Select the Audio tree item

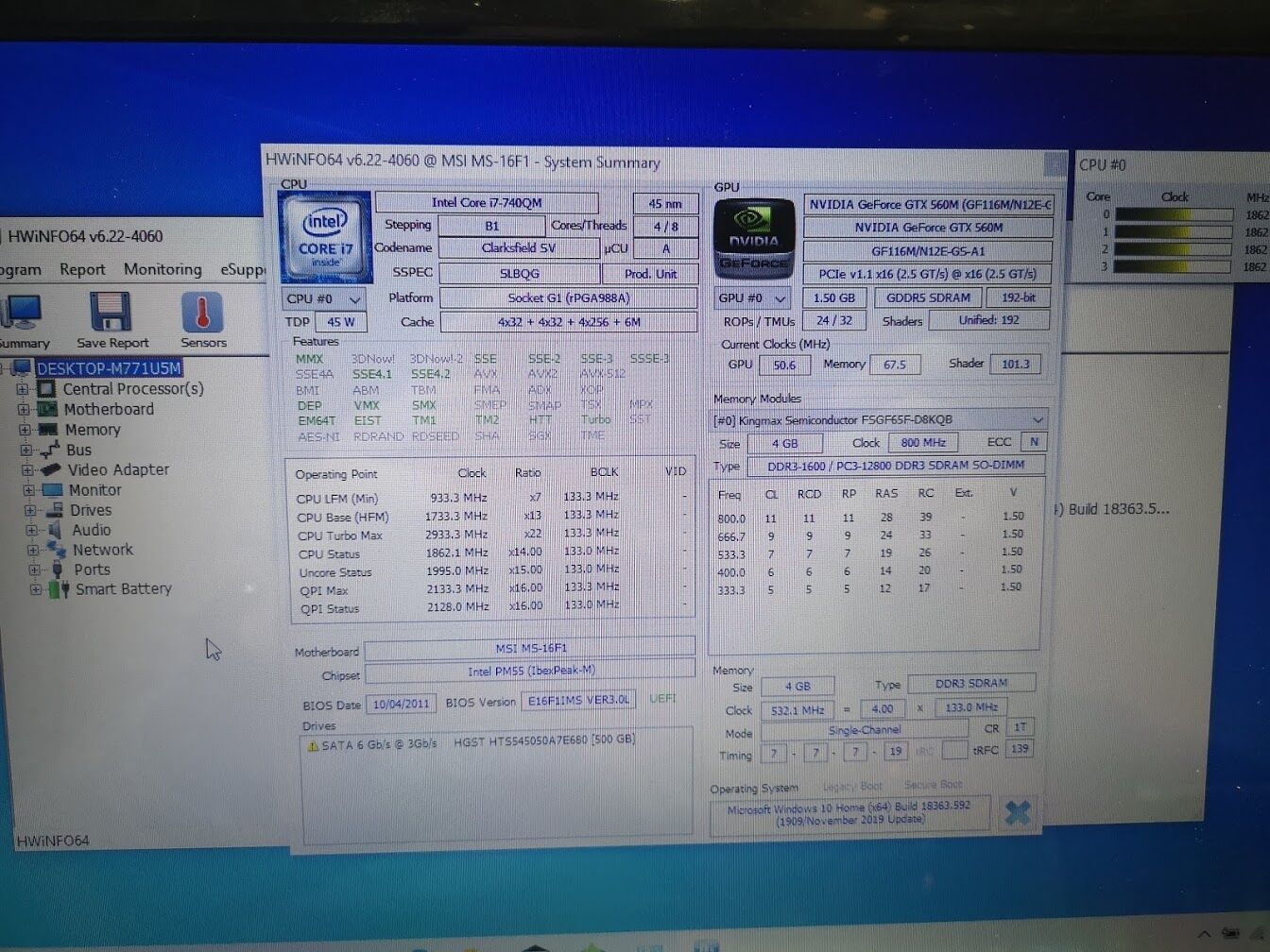[x=91, y=530]
